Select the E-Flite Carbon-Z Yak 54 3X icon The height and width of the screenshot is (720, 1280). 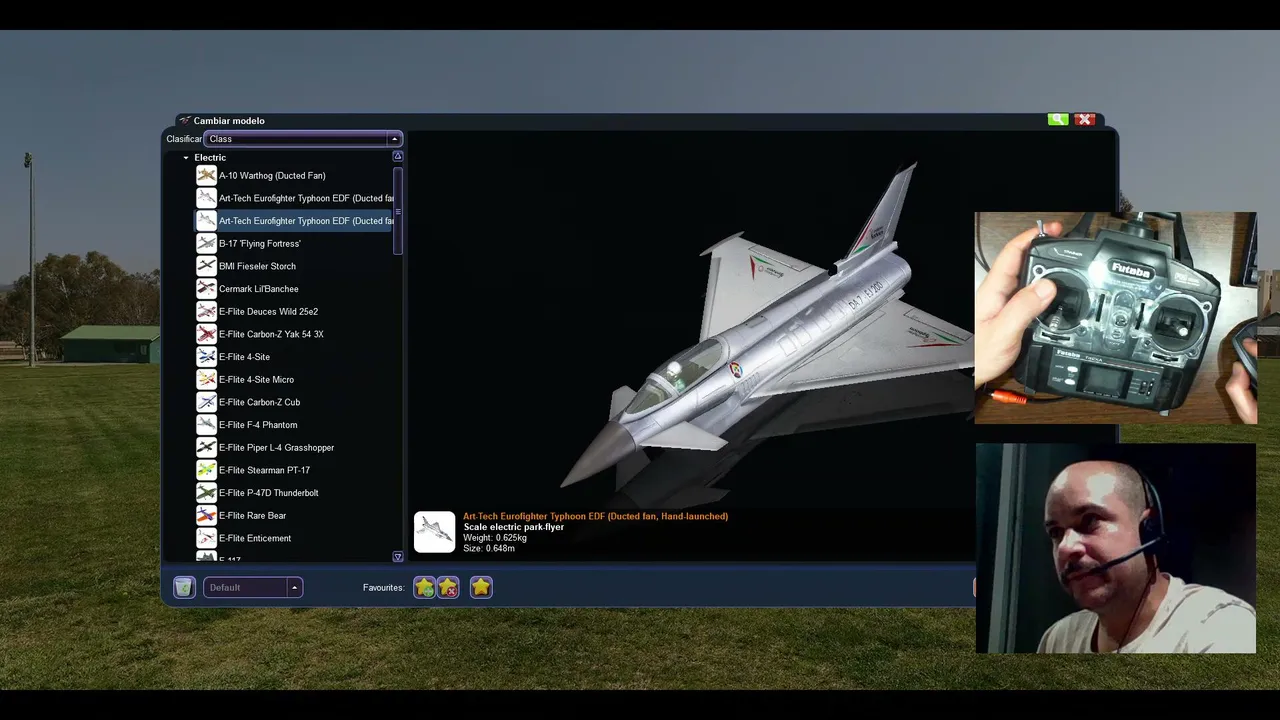[x=206, y=334]
